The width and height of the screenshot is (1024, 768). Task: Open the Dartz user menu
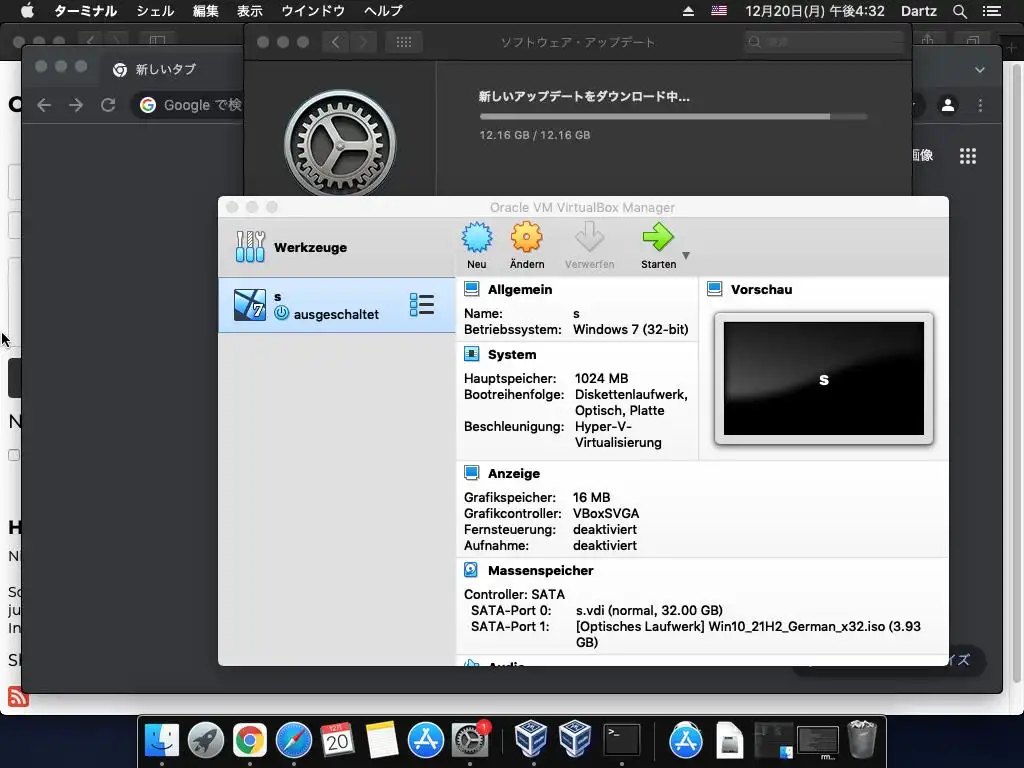pos(918,11)
